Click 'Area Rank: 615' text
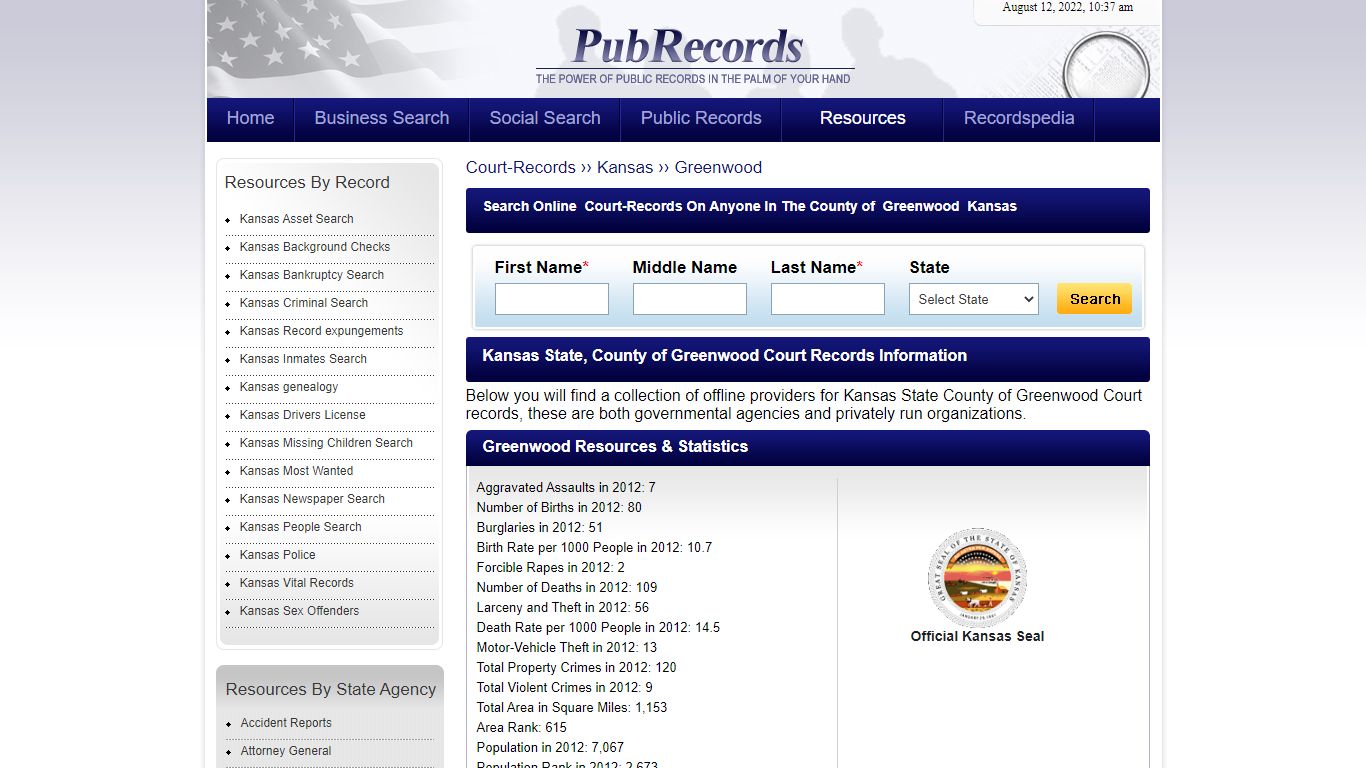Screen dimensions: 1366x768 (x=522, y=728)
